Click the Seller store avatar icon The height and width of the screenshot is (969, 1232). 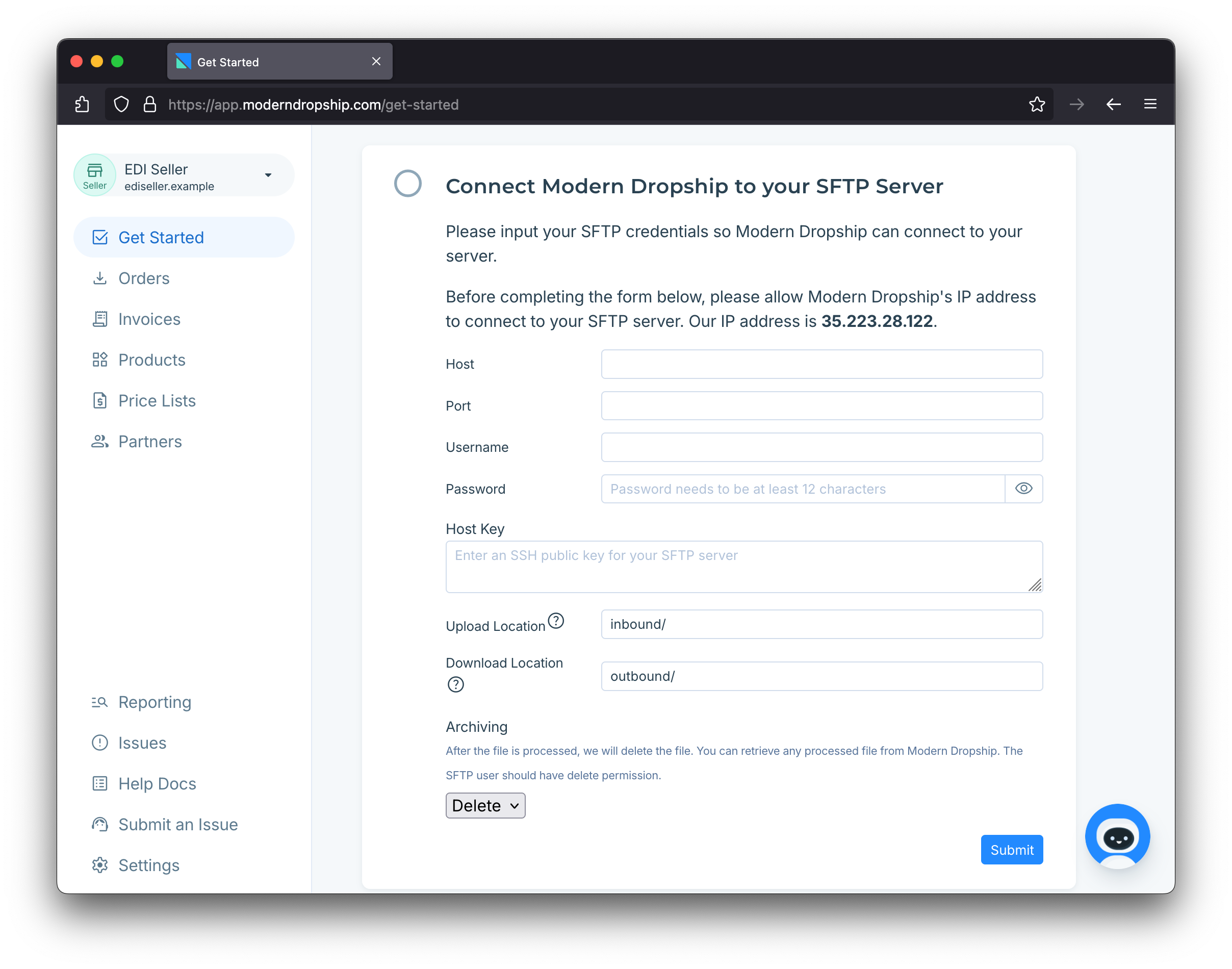tap(95, 175)
